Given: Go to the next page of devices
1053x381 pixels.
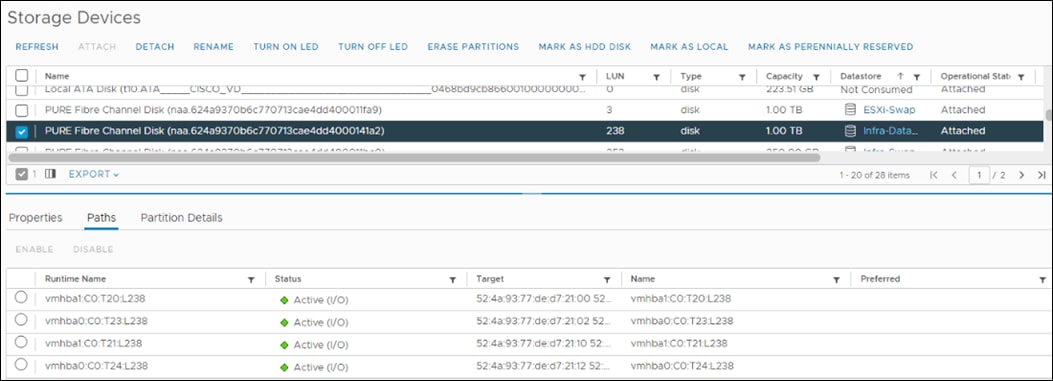Looking at the screenshot, I should pyautogui.click(x=1021, y=175).
